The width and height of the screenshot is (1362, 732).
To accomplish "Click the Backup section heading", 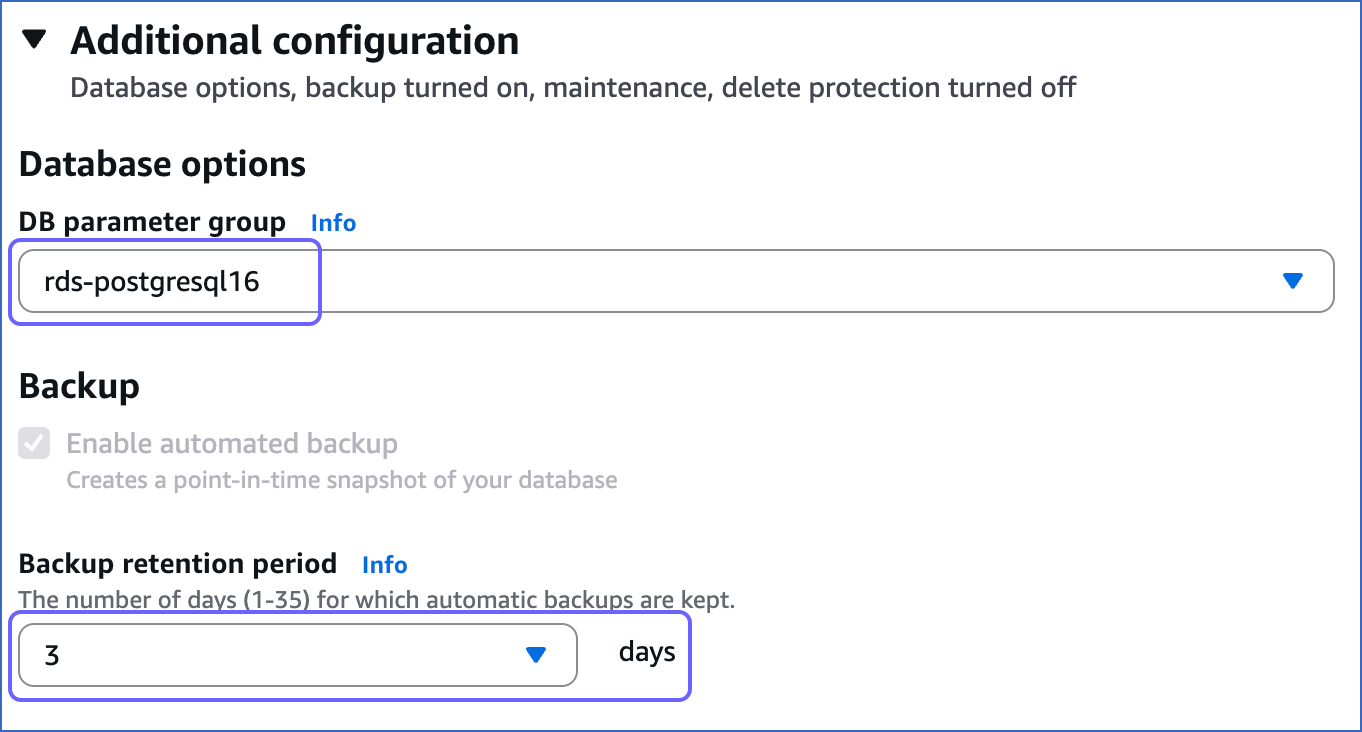I will tap(79, 386).
